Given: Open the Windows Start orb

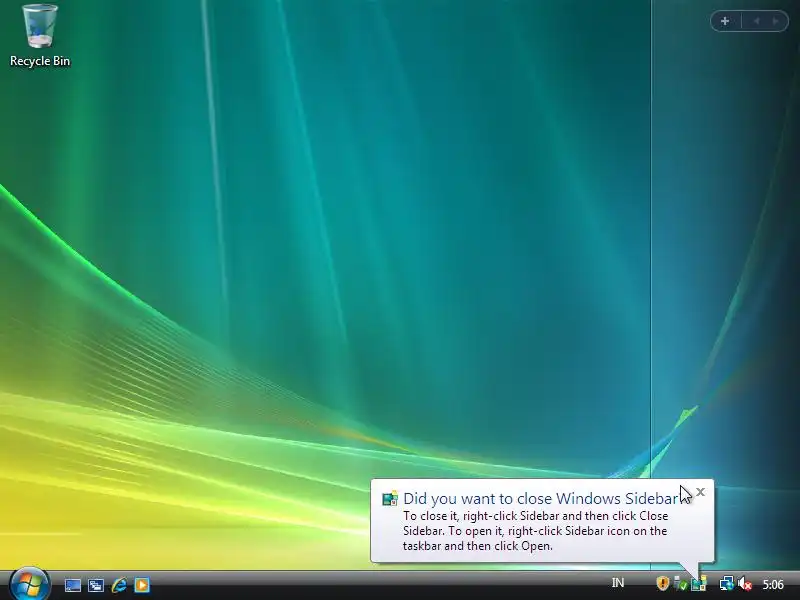Looking at the screenshot, I should (x=30, y=584).
